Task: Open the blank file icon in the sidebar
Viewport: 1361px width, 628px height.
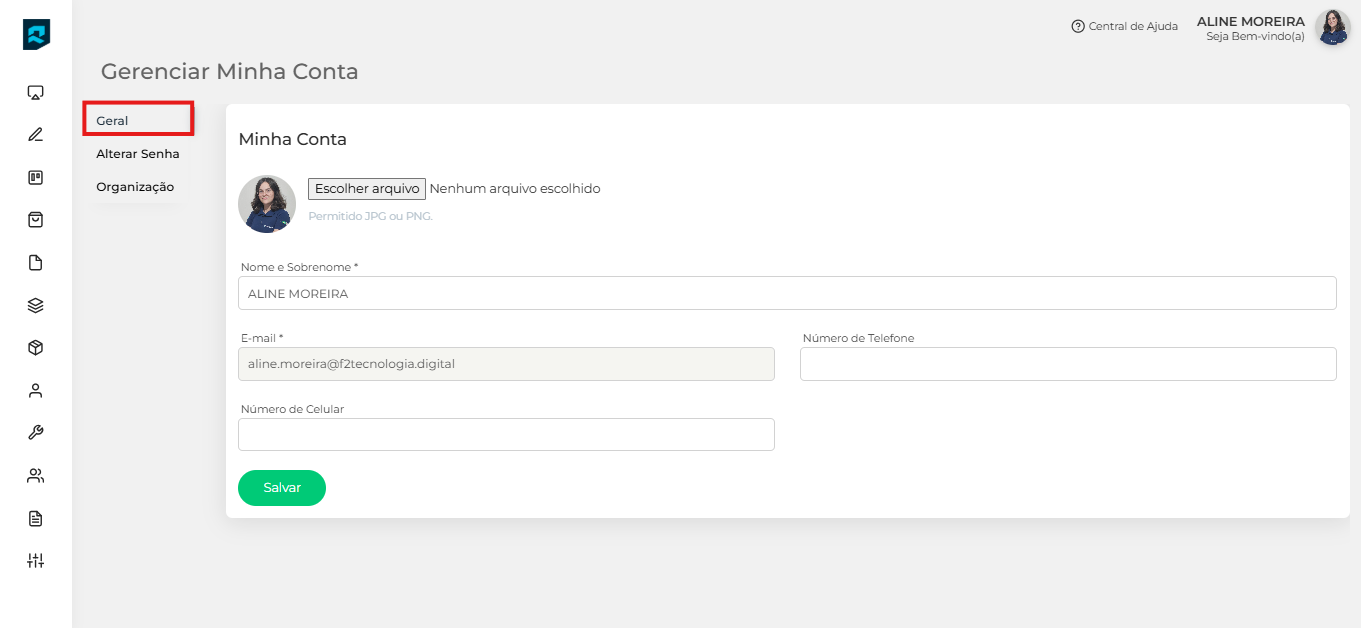Action: click(x=36, y=263)
